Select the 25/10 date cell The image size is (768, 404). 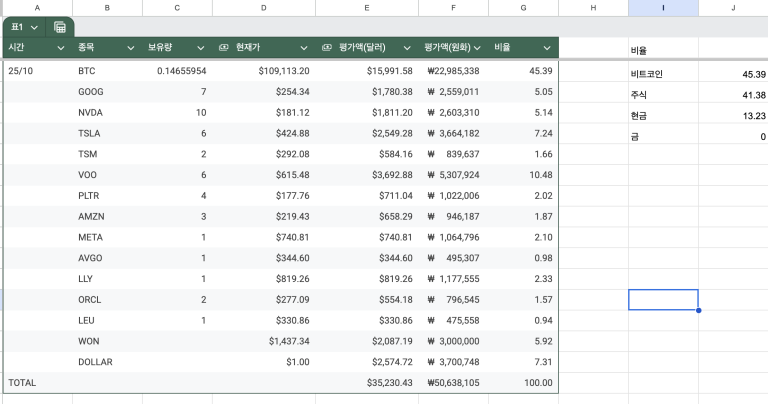click(37, 71)
